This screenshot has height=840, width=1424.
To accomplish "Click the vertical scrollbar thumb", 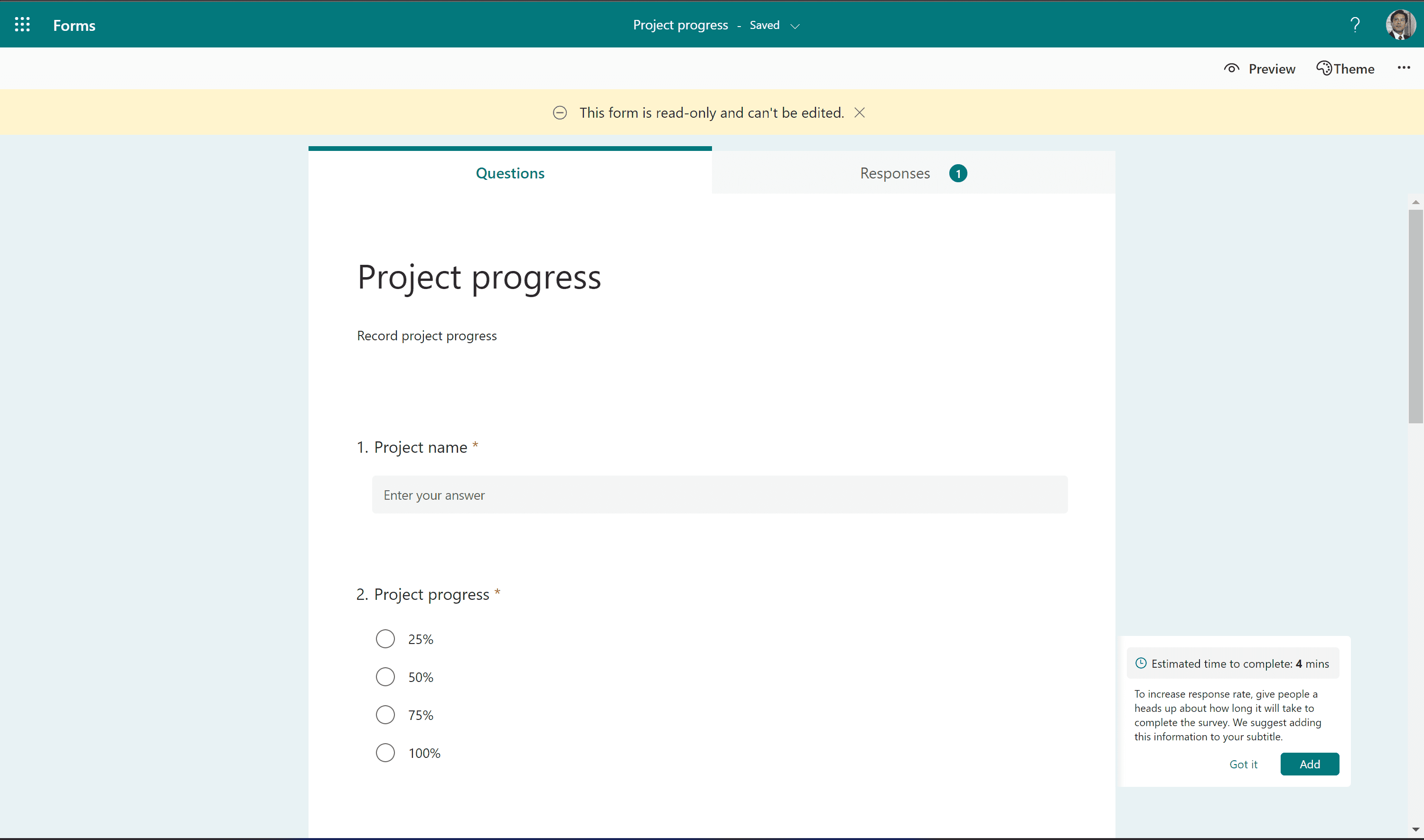I will (x=1415, y=317).
